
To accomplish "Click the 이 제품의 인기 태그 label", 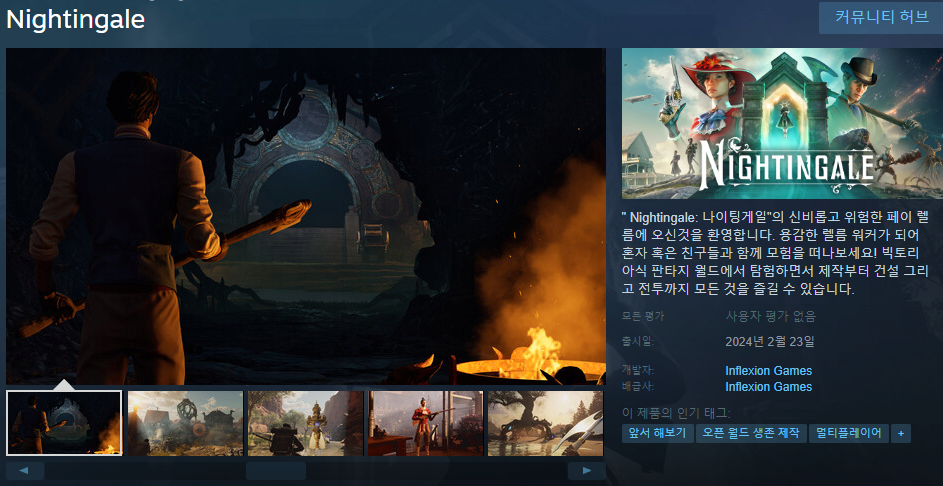I will point(677,413).
